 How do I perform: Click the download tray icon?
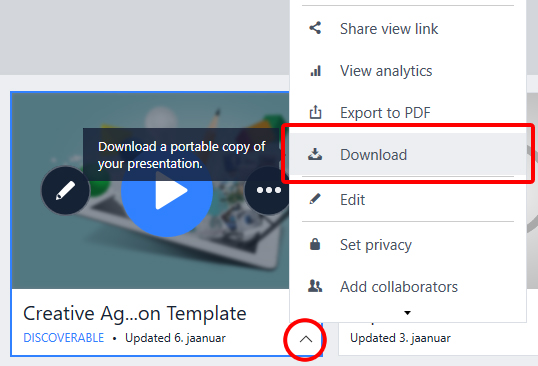coord(315,154)
